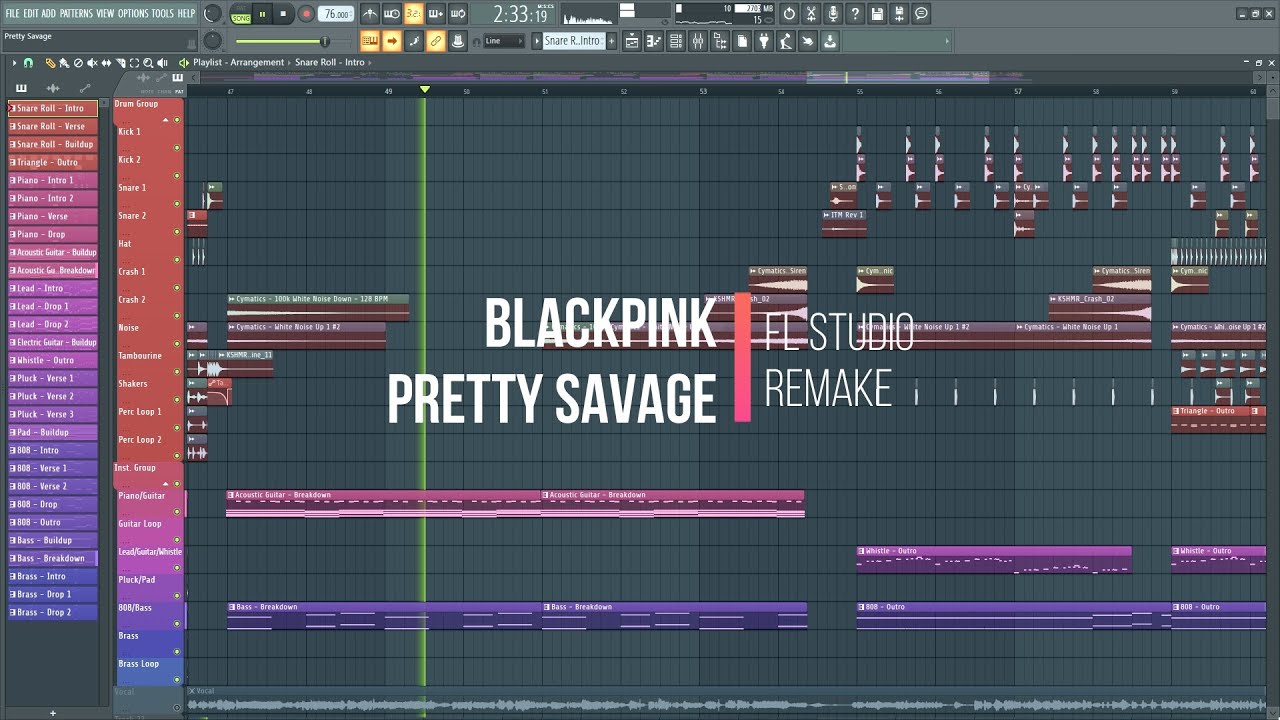This screenshot has height=720, width=1280.
Task: Save the project with the floppy icon
Action: pyautogui.click(x=877, y=14)
